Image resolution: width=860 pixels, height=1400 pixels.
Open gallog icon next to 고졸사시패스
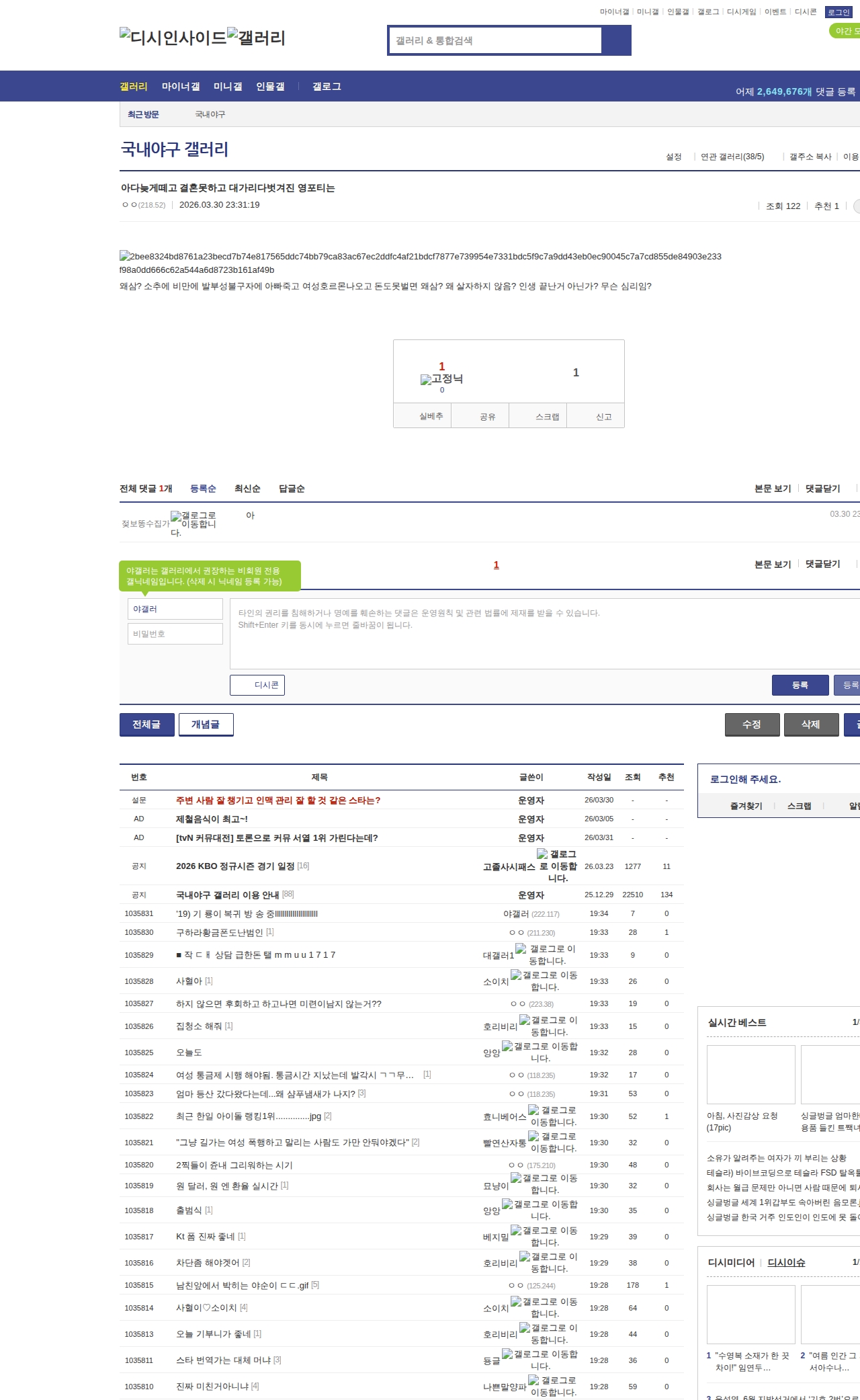[542, 854]
